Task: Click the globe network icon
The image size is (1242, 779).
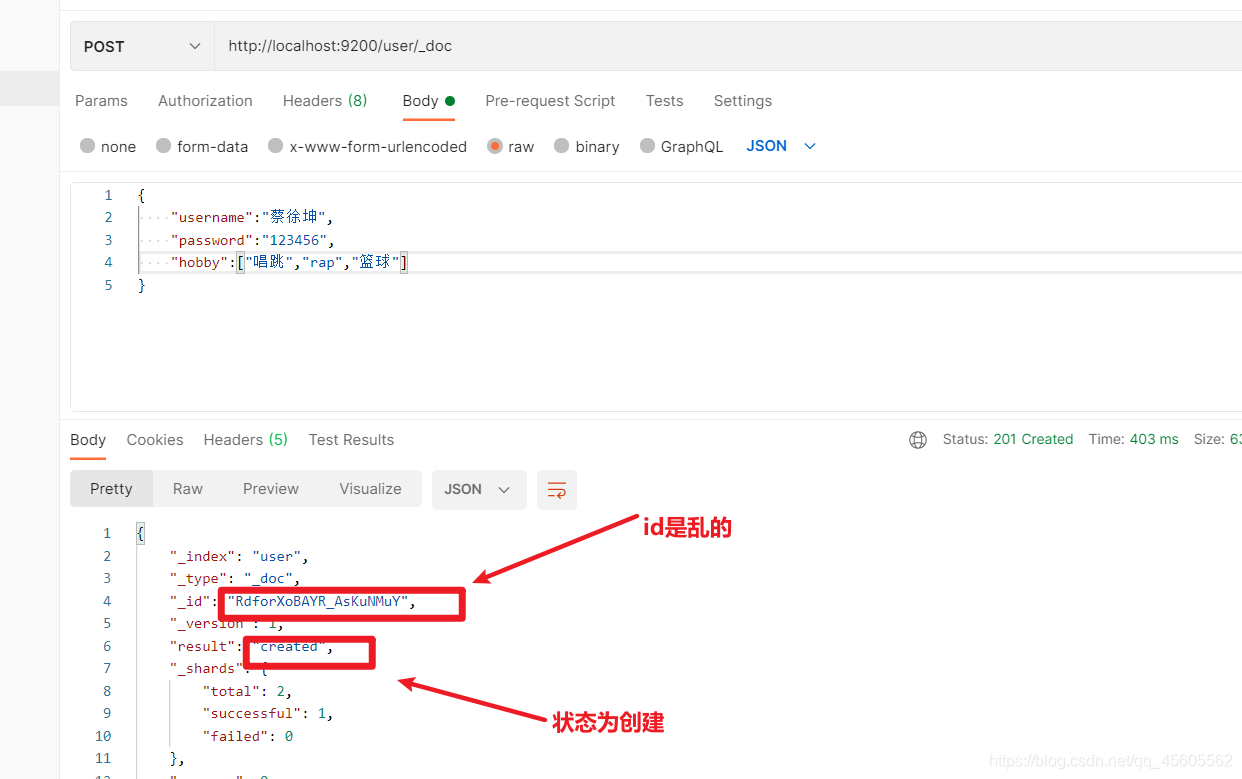Action: (x=918, y=440)
